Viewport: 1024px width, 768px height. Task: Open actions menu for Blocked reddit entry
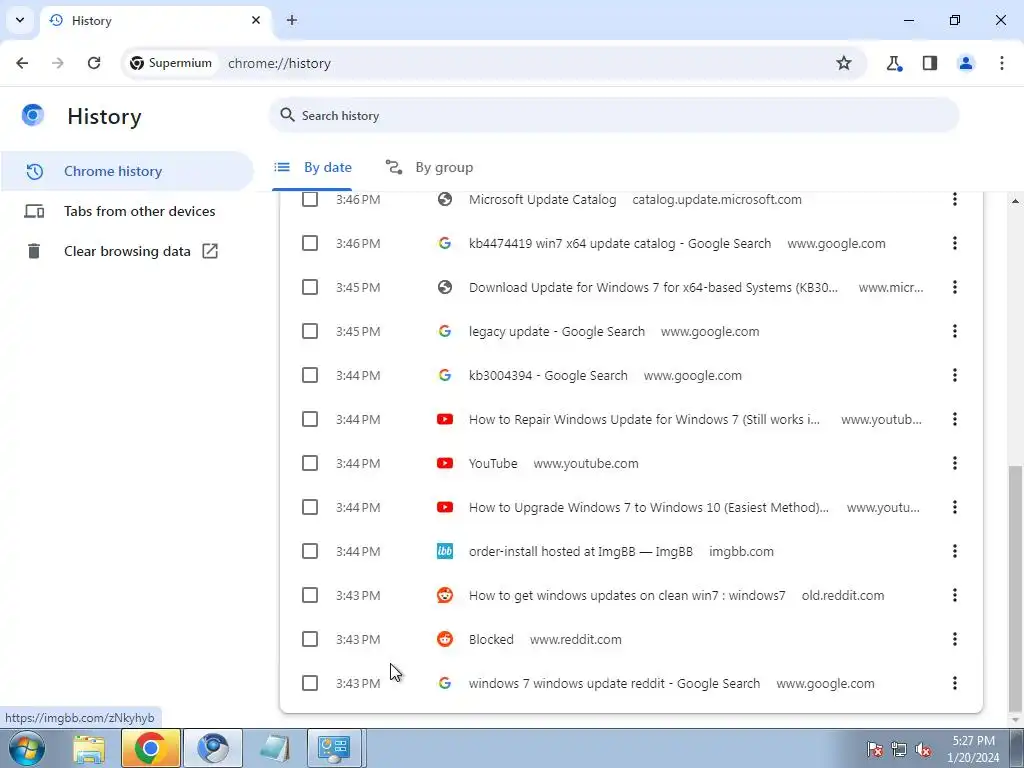pyautogui.click(x=955, y=639)
